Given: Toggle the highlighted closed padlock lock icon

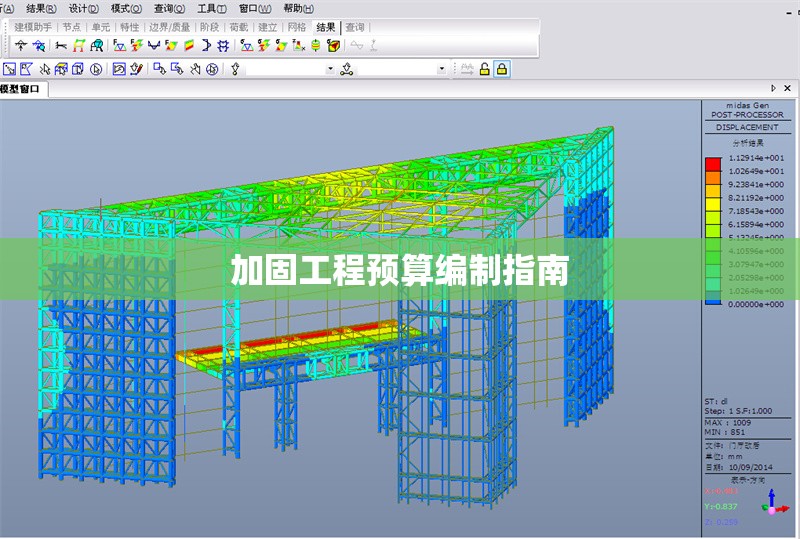Looking at the screenshot, I should [x=501, y=69].
